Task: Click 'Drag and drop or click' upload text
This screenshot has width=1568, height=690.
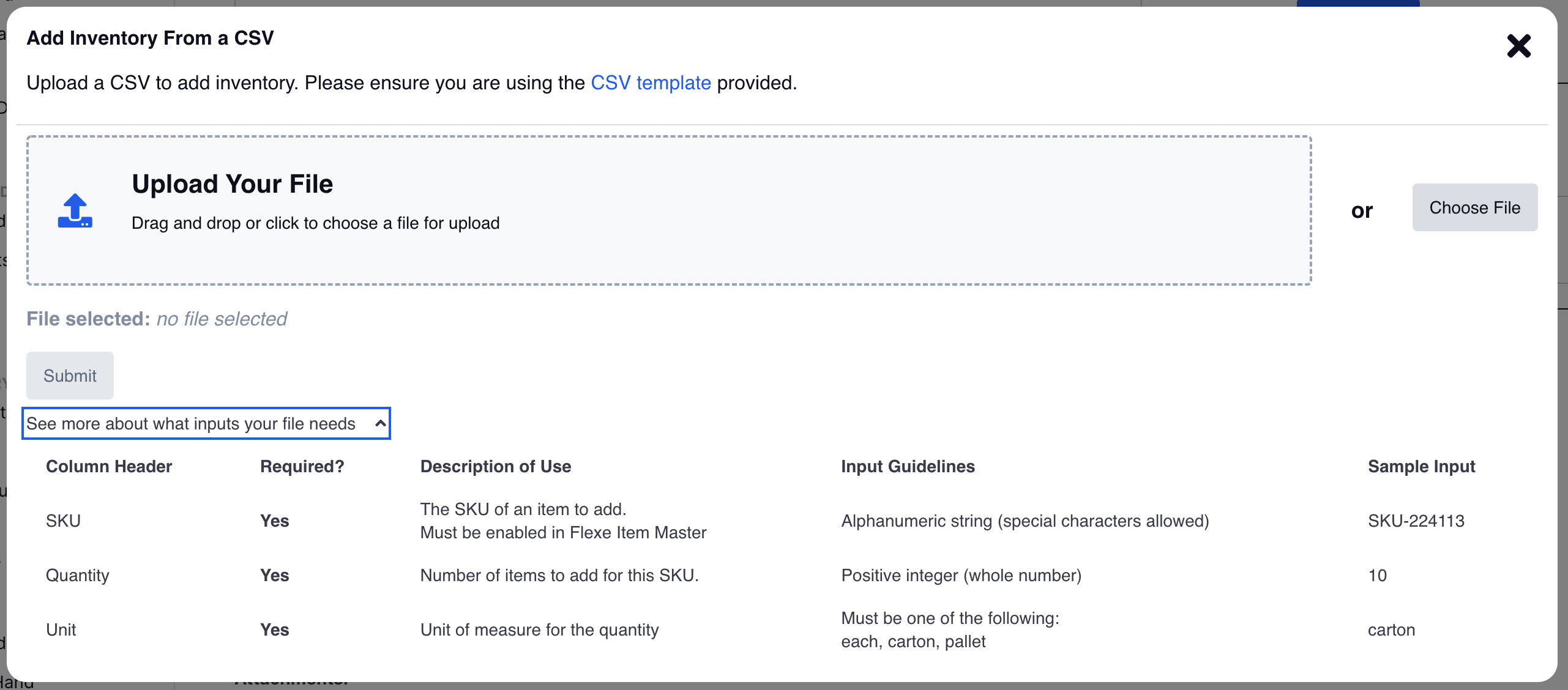Action: click(316, 223)
